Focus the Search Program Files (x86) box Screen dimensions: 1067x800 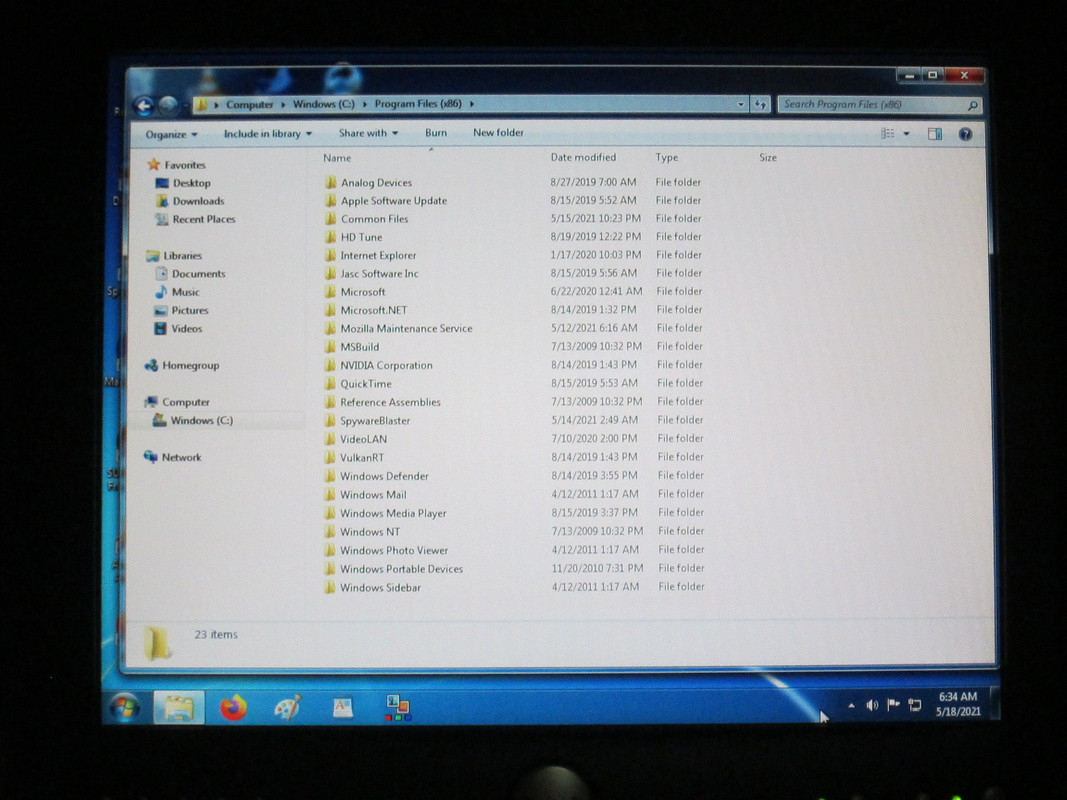click(x=879, y=105)
